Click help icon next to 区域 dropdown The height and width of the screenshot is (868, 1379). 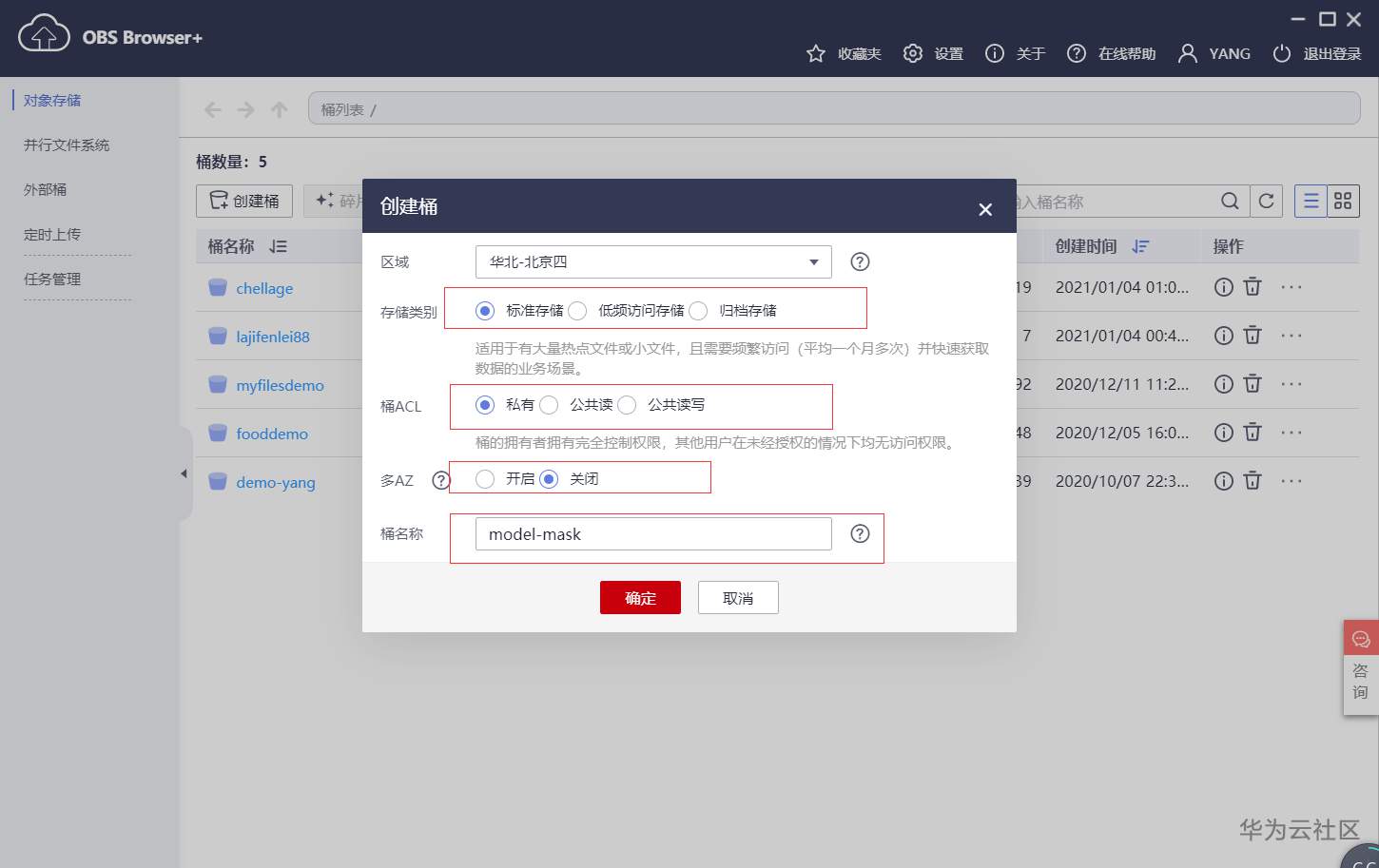[x=860, y=261]
